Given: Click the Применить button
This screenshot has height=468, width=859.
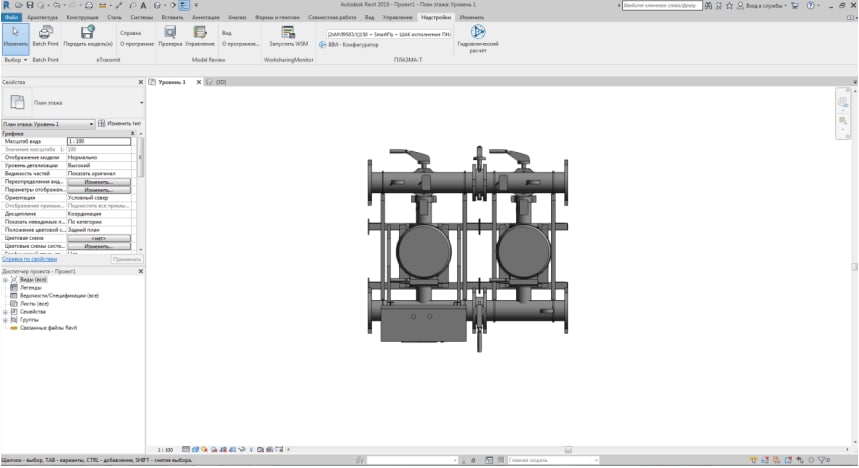Looking at the screenshot, I should point(127,259).
